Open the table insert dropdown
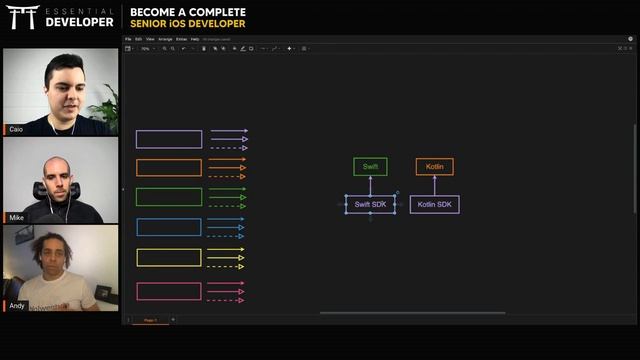Image resolution: width=640 pixels, height=360 pixels. (305, 49)
